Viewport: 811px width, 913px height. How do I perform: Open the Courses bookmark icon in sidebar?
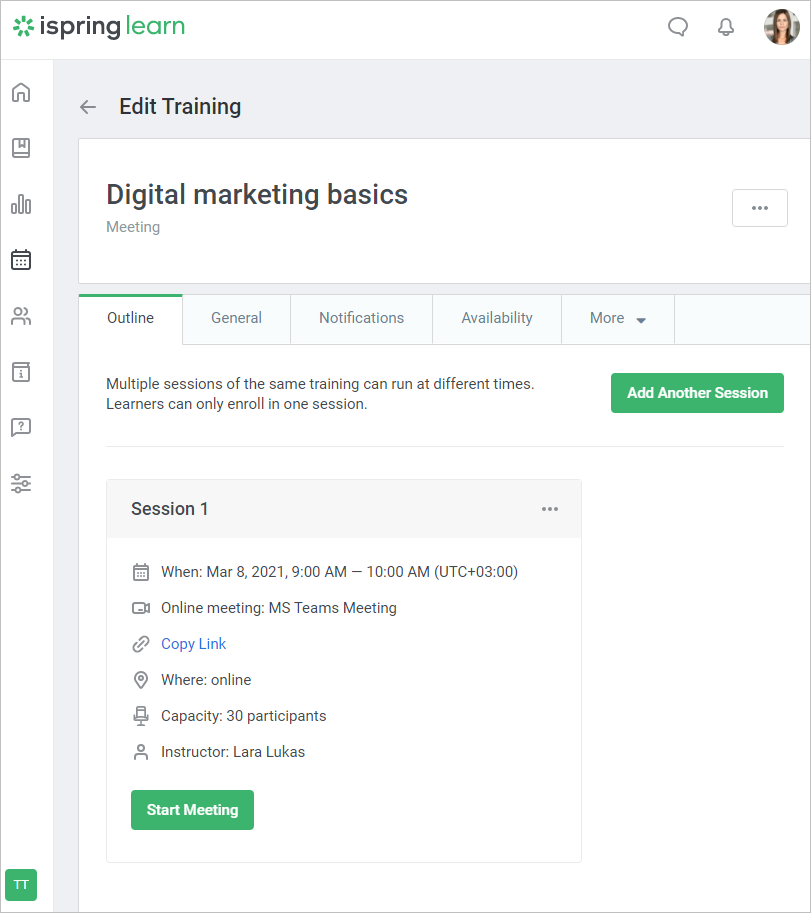[x=21, y=148]
